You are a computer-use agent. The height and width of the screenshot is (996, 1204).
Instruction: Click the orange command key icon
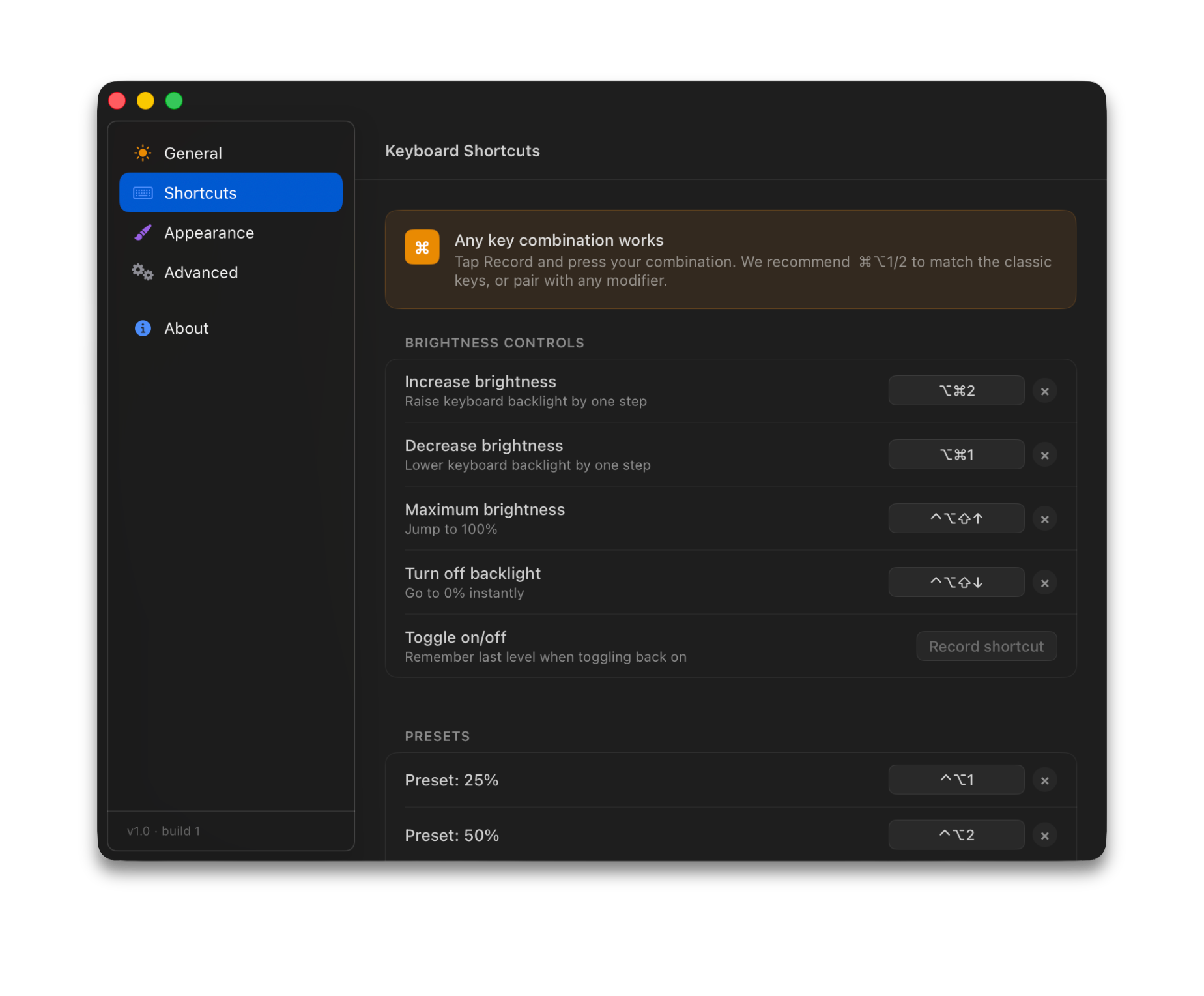(422, 248)
